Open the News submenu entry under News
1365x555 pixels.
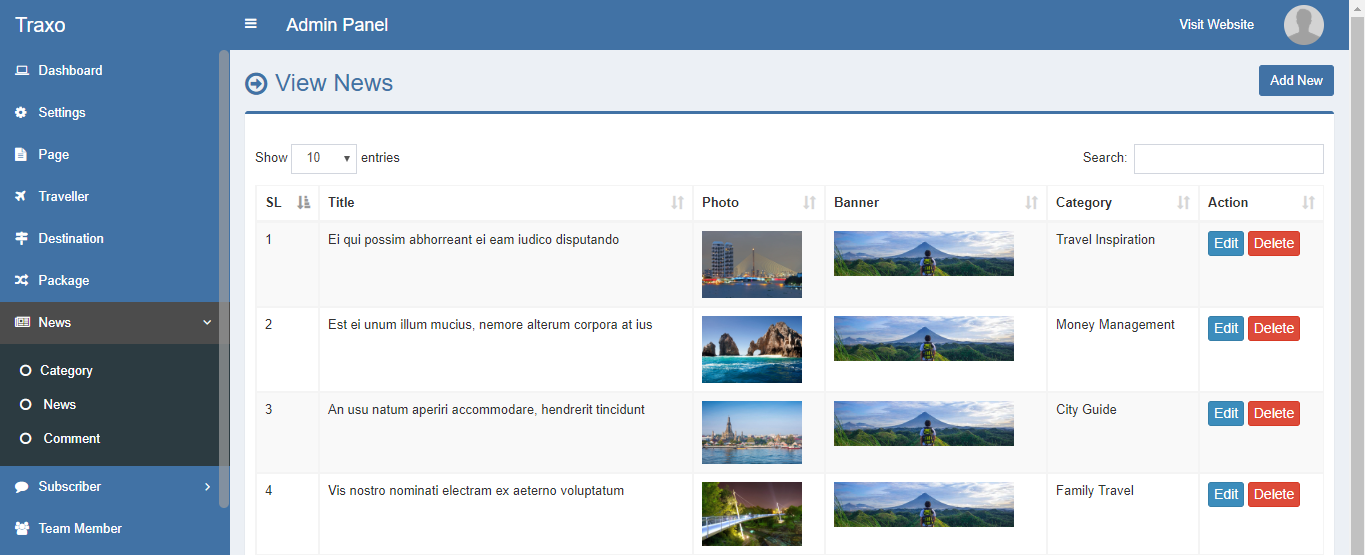pos(59,405)
